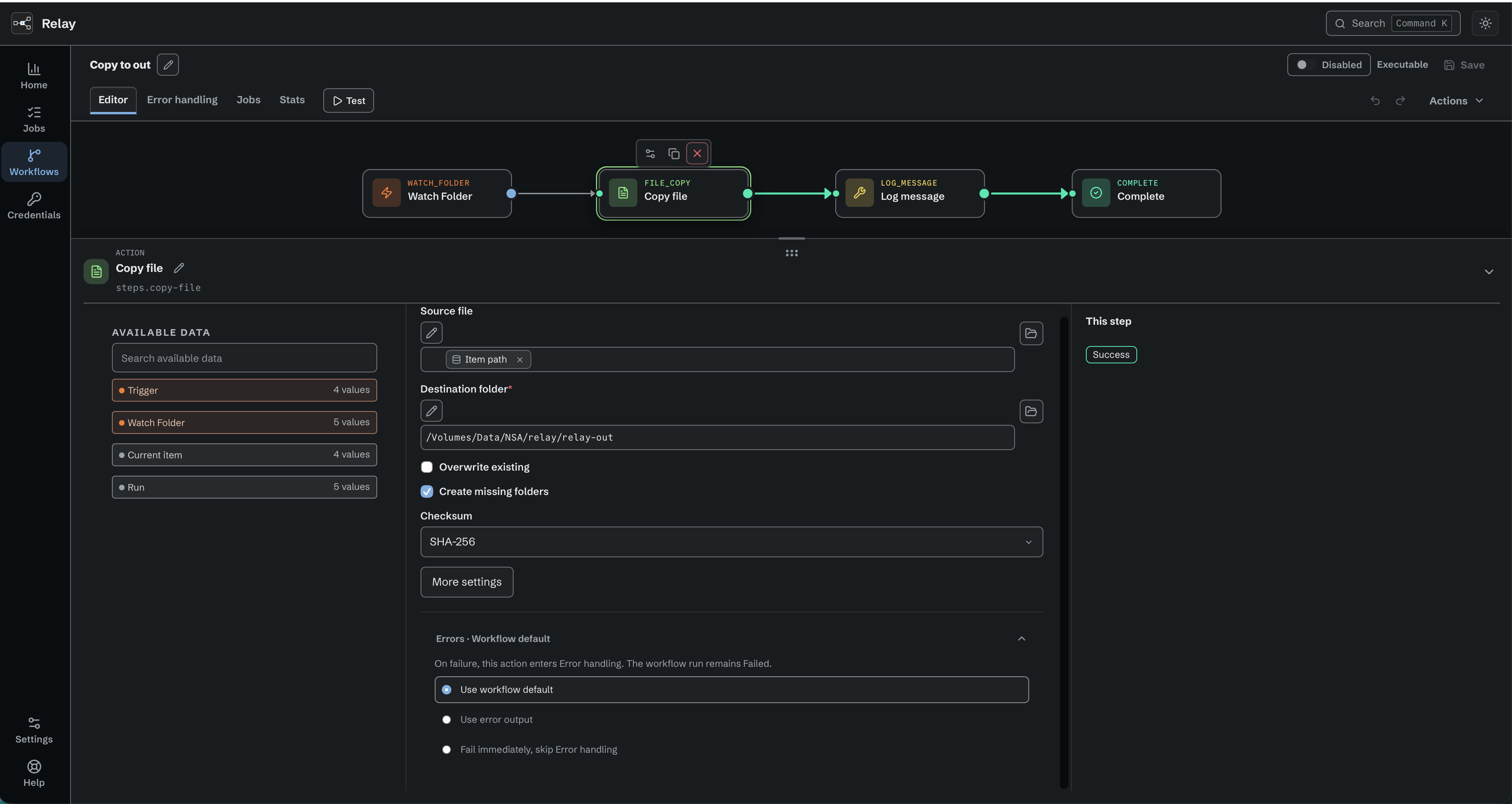Open Credentials from the sidebar

point(34,206)
